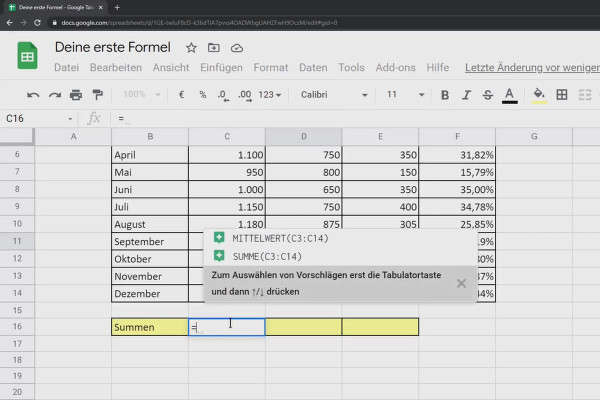Click the Google Sheets home logo
Viewport: 600px width, 400px height.
click(27, 56)
